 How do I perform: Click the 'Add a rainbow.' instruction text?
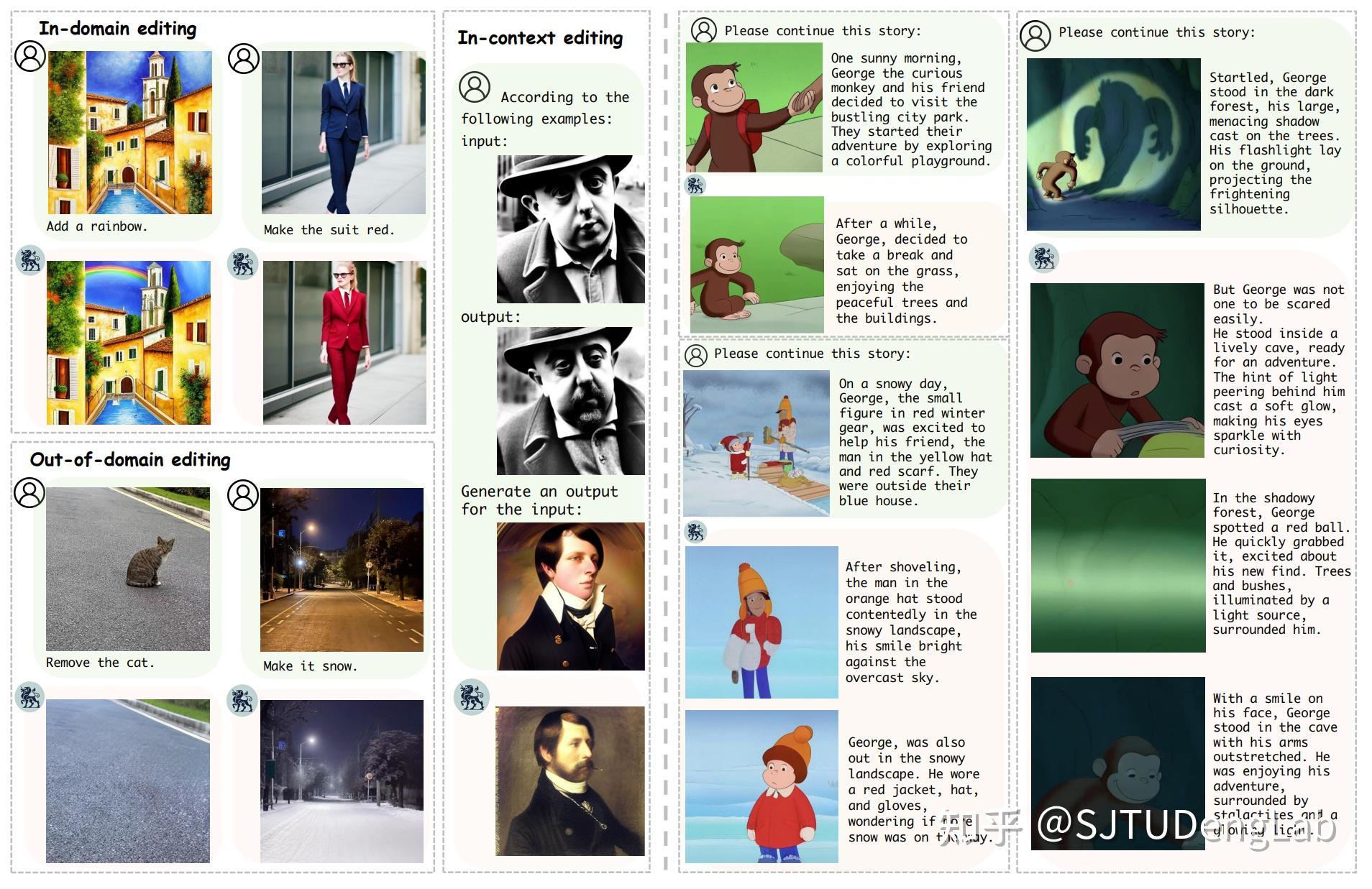coord(97,226)
